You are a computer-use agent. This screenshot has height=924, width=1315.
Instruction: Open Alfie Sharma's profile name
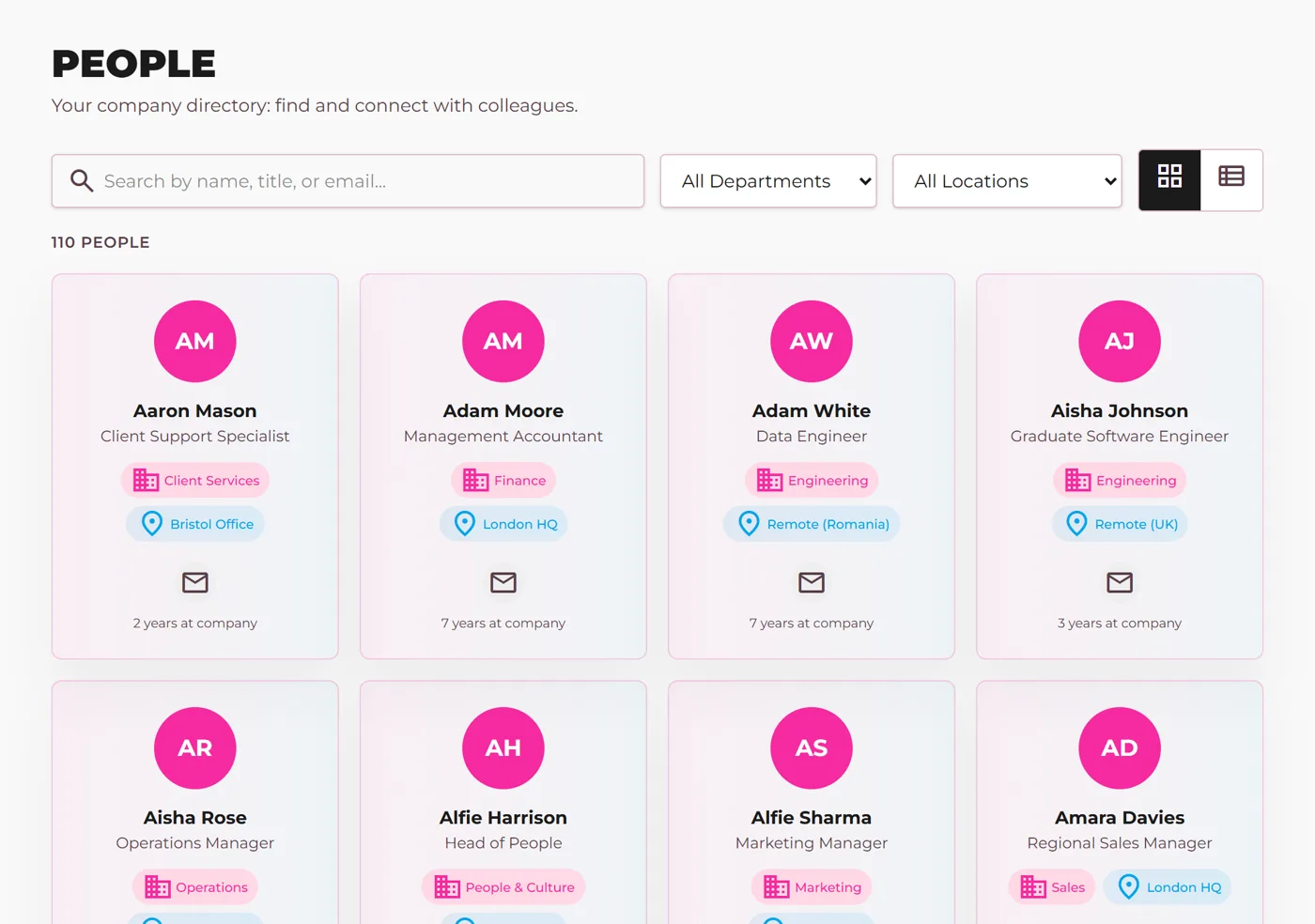(x=812, y=818)
